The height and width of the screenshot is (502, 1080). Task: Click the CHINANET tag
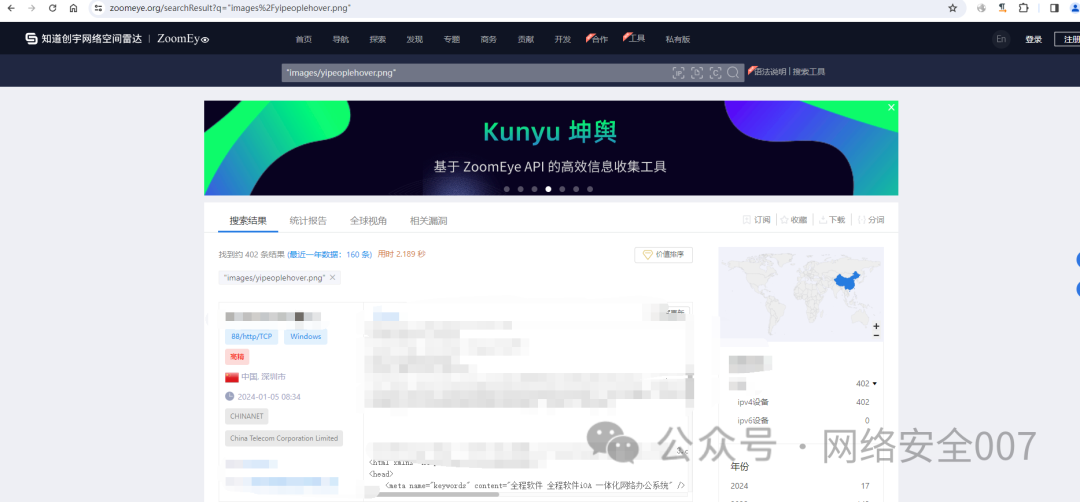click(247, 417)
